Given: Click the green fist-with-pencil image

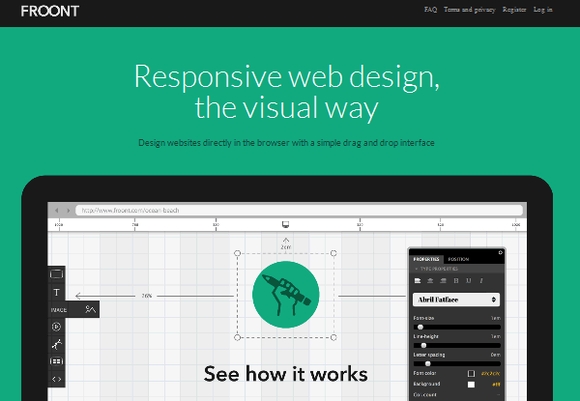Looking at the screenshot, I should (x=286, y=295).
